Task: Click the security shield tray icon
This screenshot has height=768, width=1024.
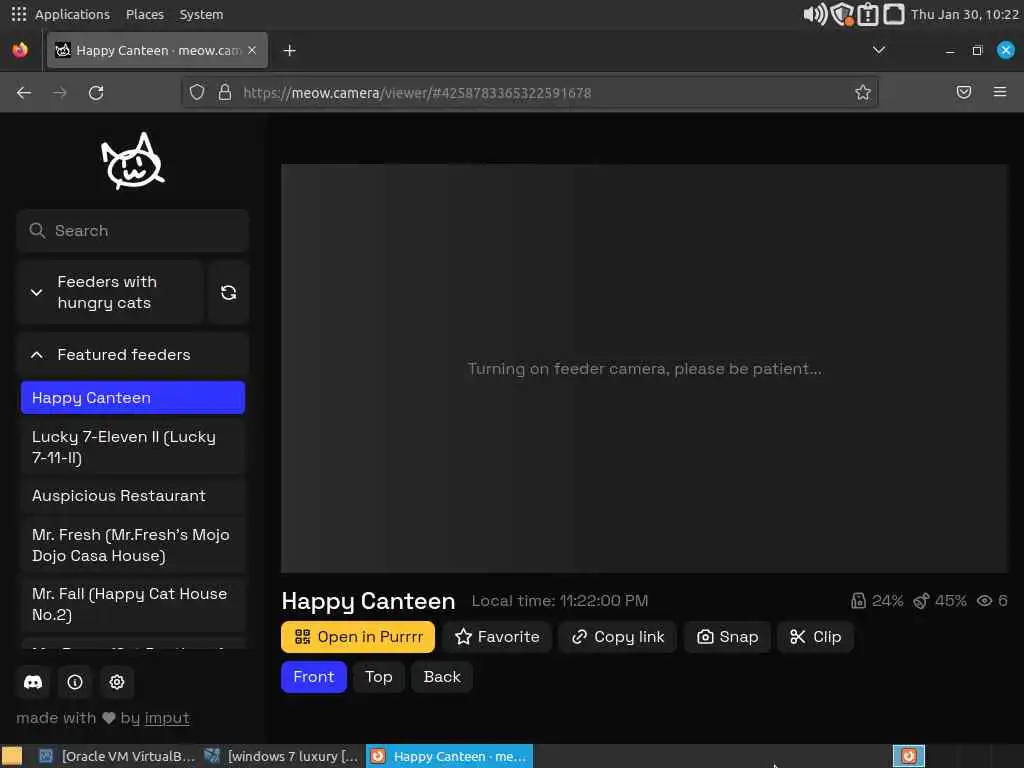Action: [x=842, y=14]
